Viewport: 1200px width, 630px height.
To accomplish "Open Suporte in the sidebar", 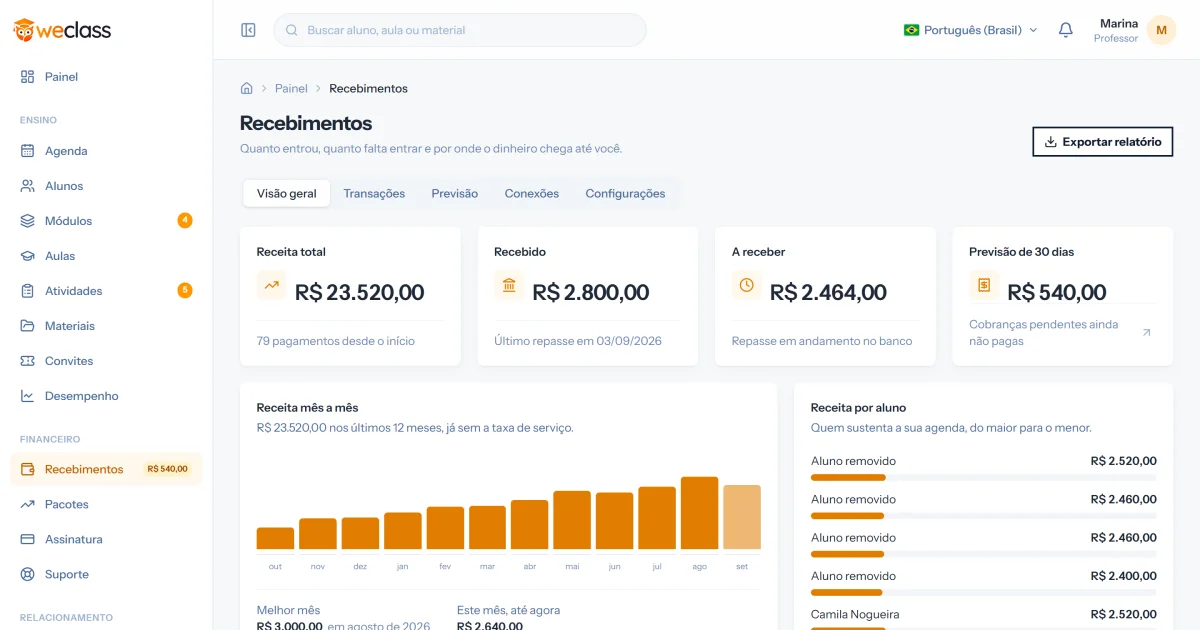I will click(x=106, y=574).
